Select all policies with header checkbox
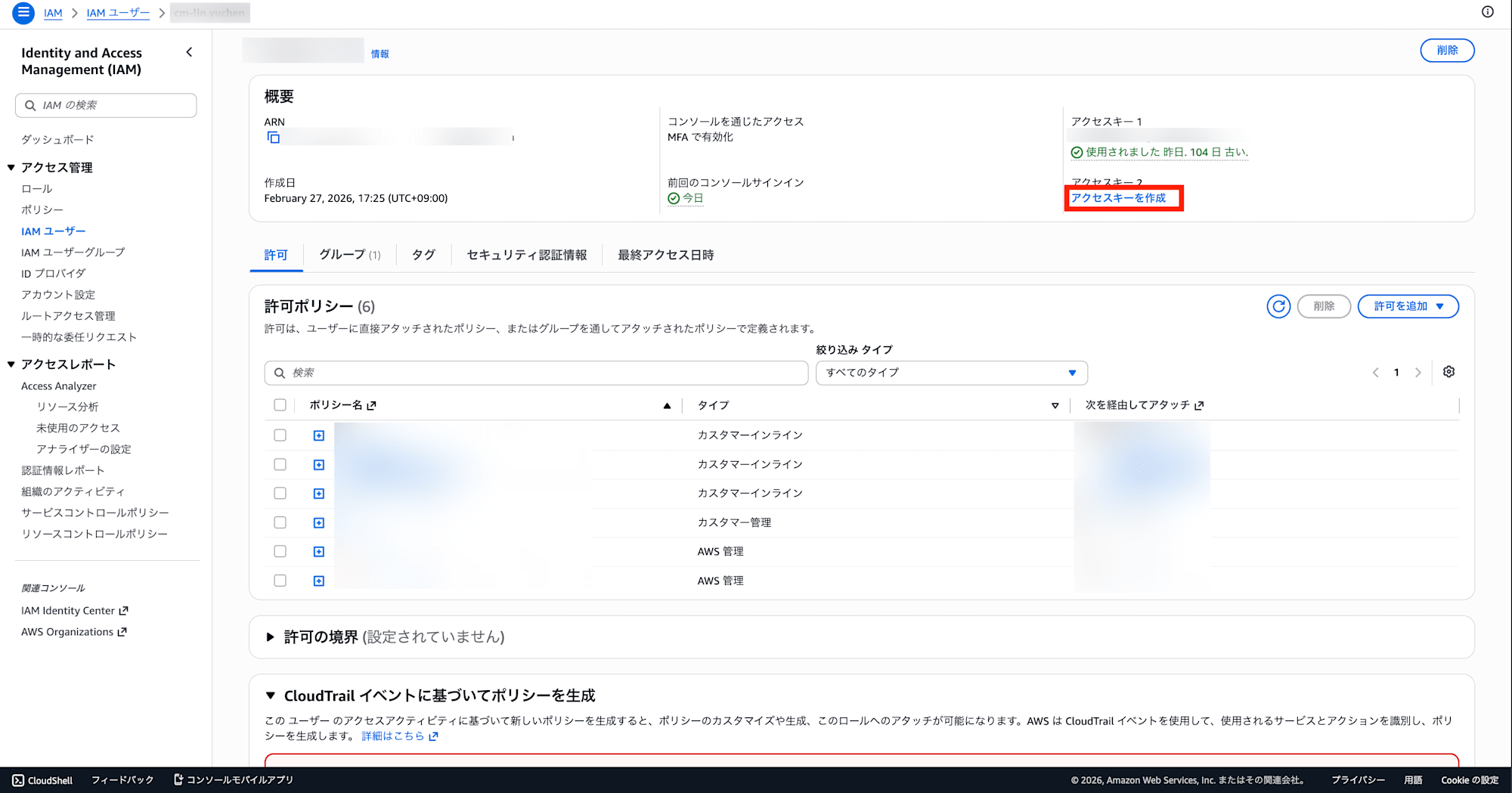 click(280, 405)
